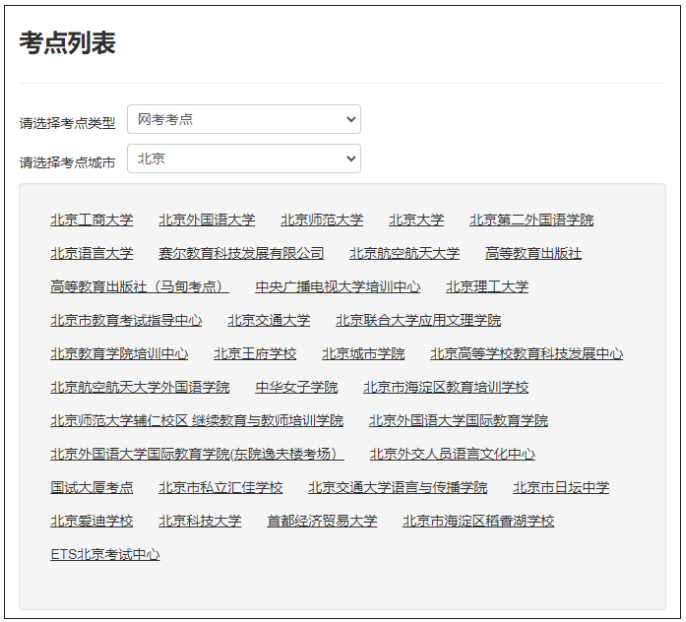Open the 考点城市 dropdown showing 北京
This screenshot has height=622, width=686.
tap(243, 158)
